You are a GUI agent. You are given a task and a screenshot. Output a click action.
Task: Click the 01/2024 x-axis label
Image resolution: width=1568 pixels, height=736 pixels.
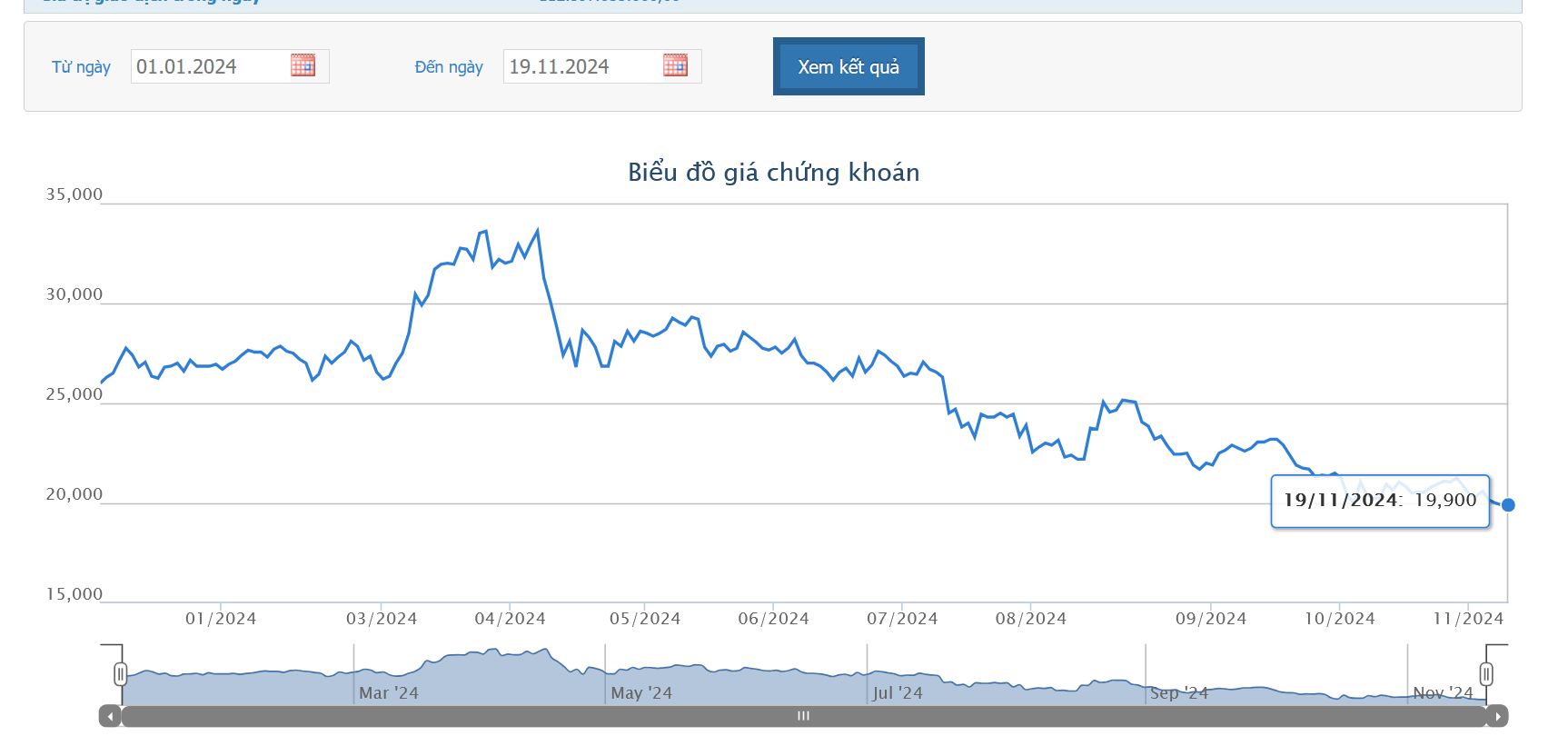[221, 619]
